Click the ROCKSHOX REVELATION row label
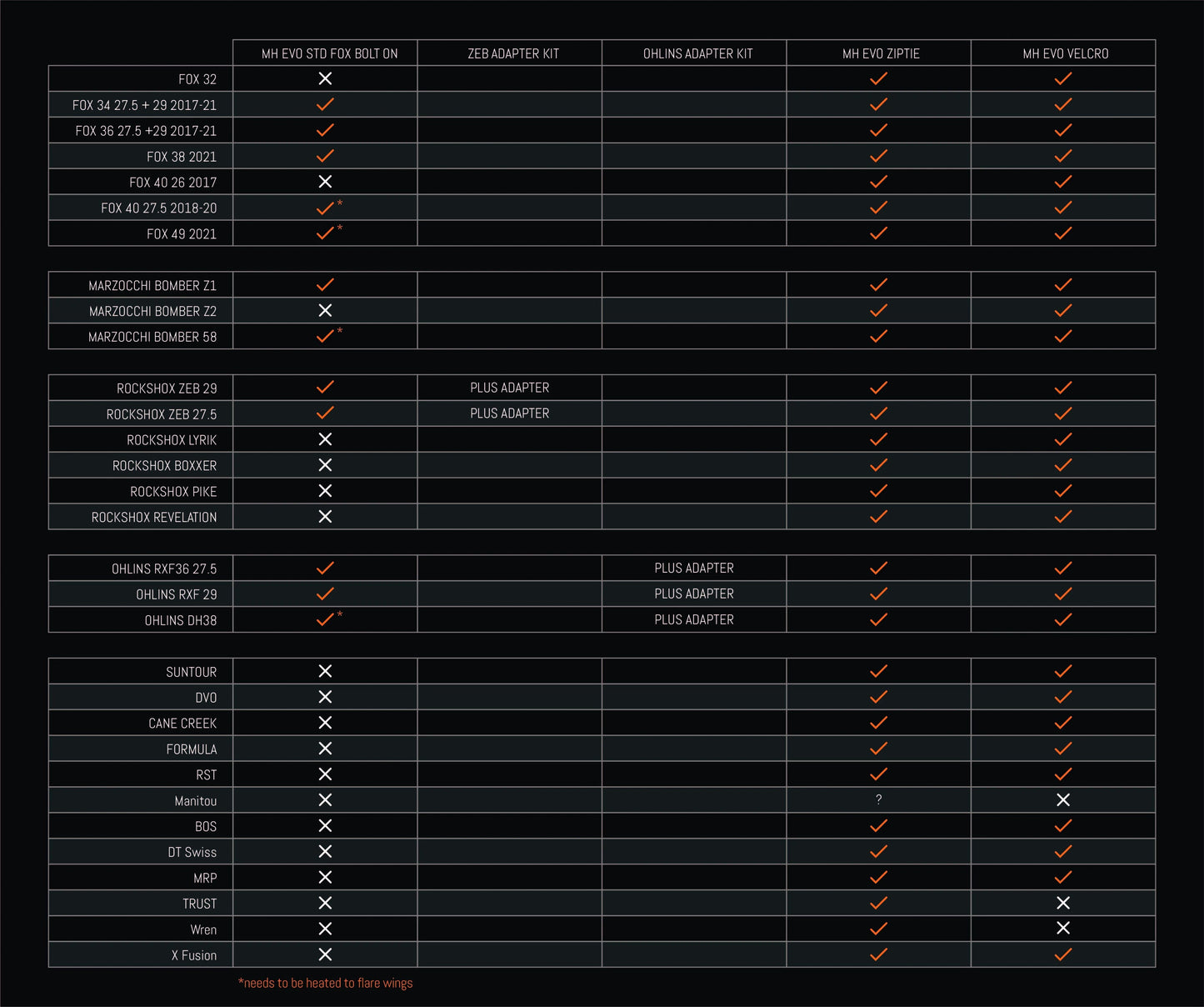Screen dimensions: 1204x1007 (154, 517)
